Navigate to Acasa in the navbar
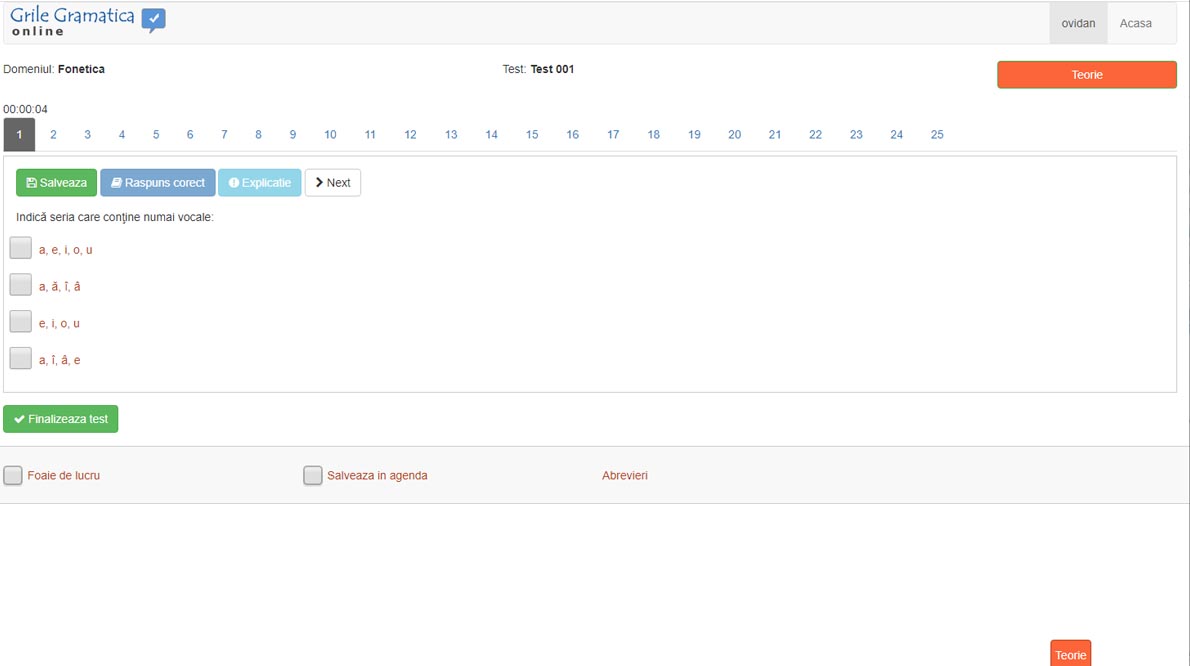1190x666 pixels. point(1135,23)
